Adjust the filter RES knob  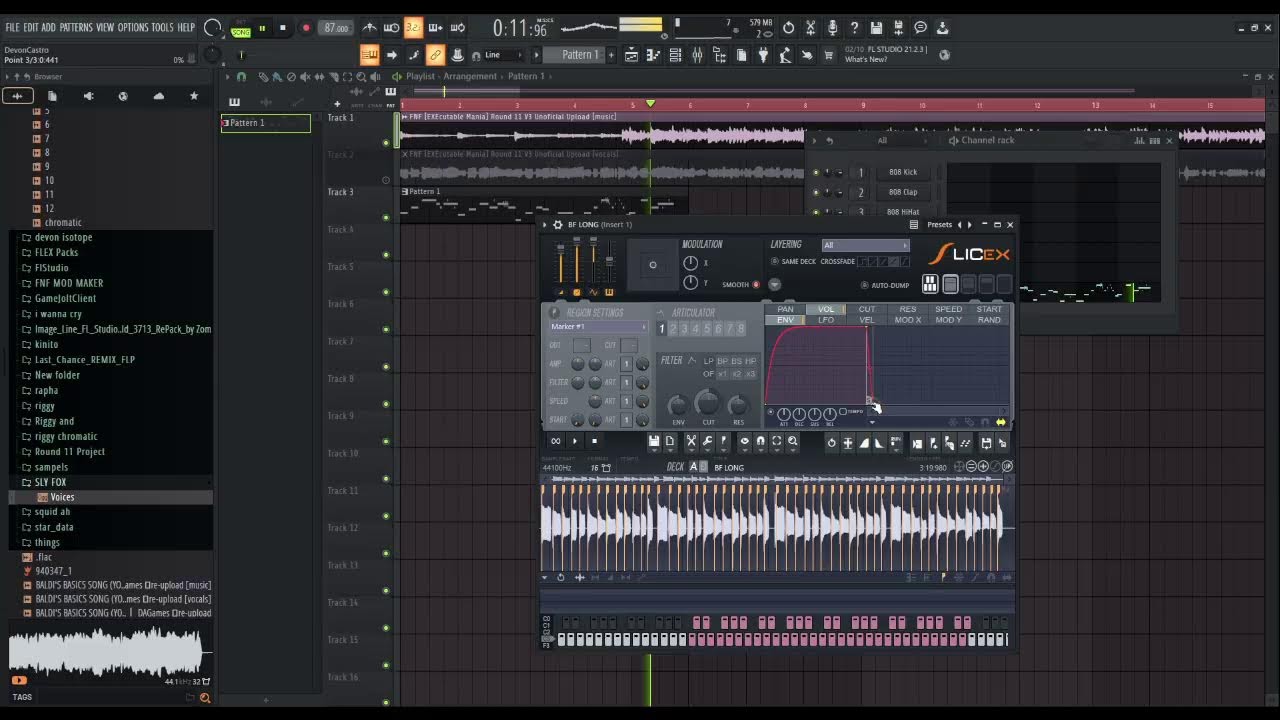point(738,405)
